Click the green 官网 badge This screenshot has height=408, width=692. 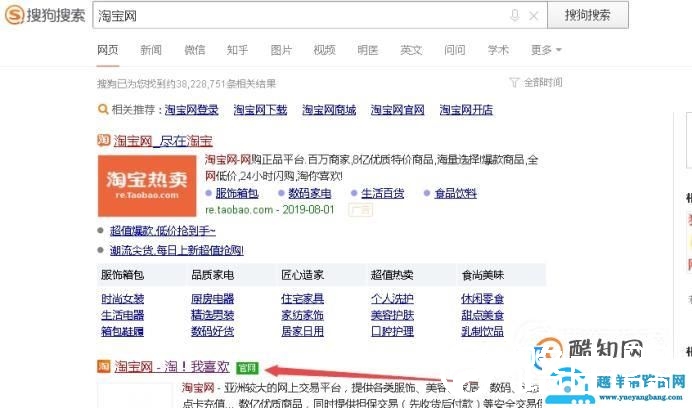[247, 367]
